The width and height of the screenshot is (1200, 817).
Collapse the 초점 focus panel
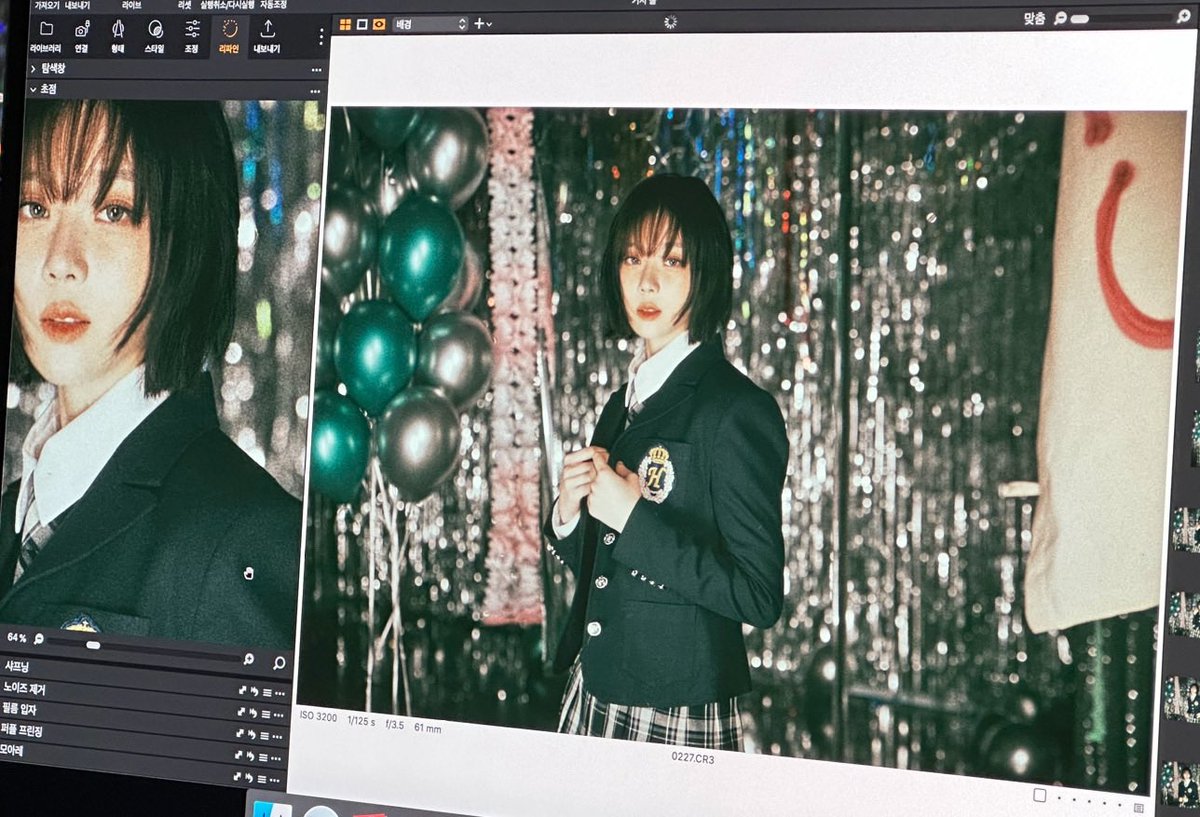tap(33, 89)
